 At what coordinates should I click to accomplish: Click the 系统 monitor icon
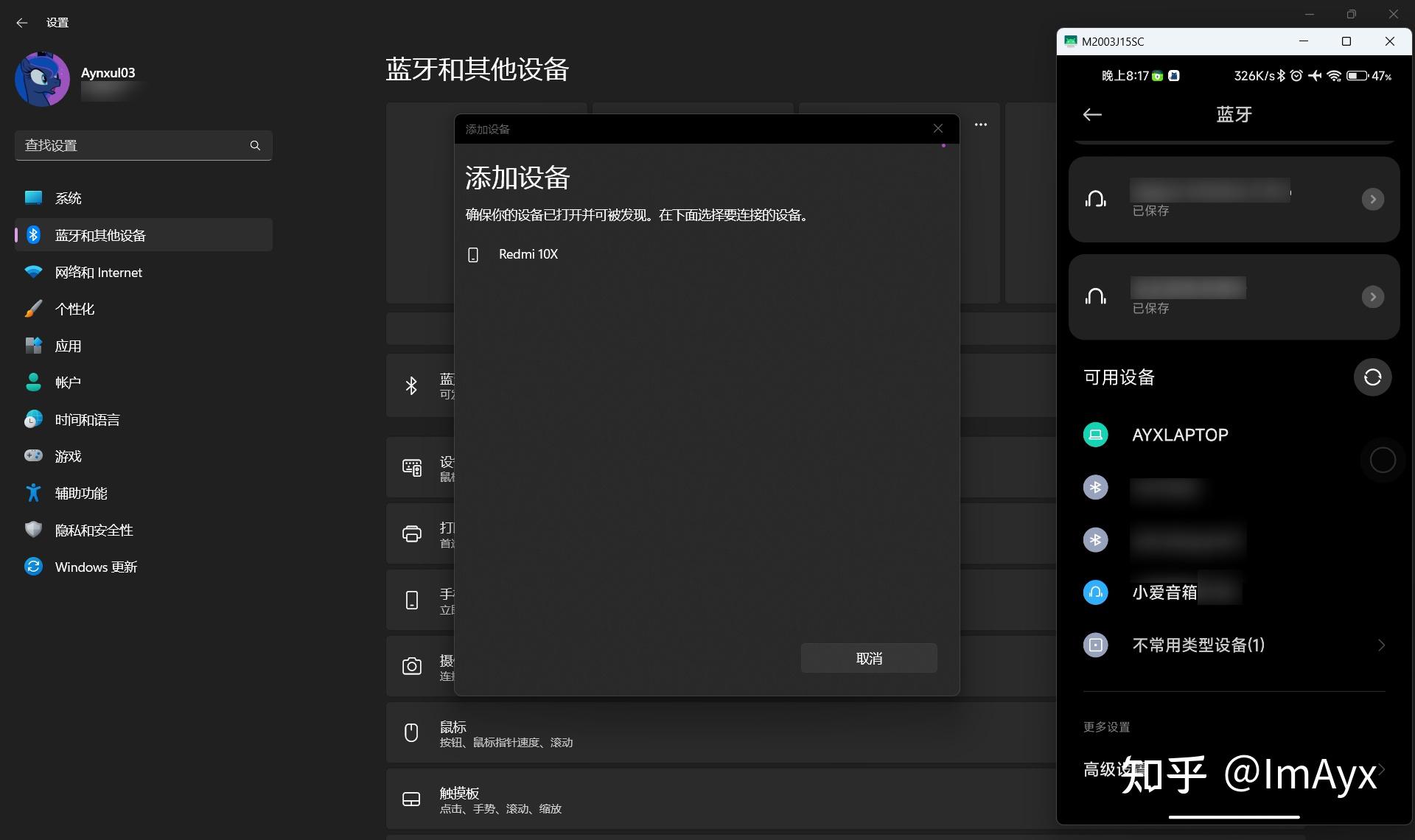33,197
